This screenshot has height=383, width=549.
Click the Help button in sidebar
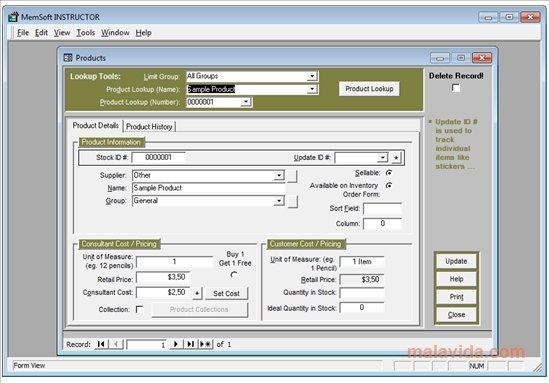456,279
